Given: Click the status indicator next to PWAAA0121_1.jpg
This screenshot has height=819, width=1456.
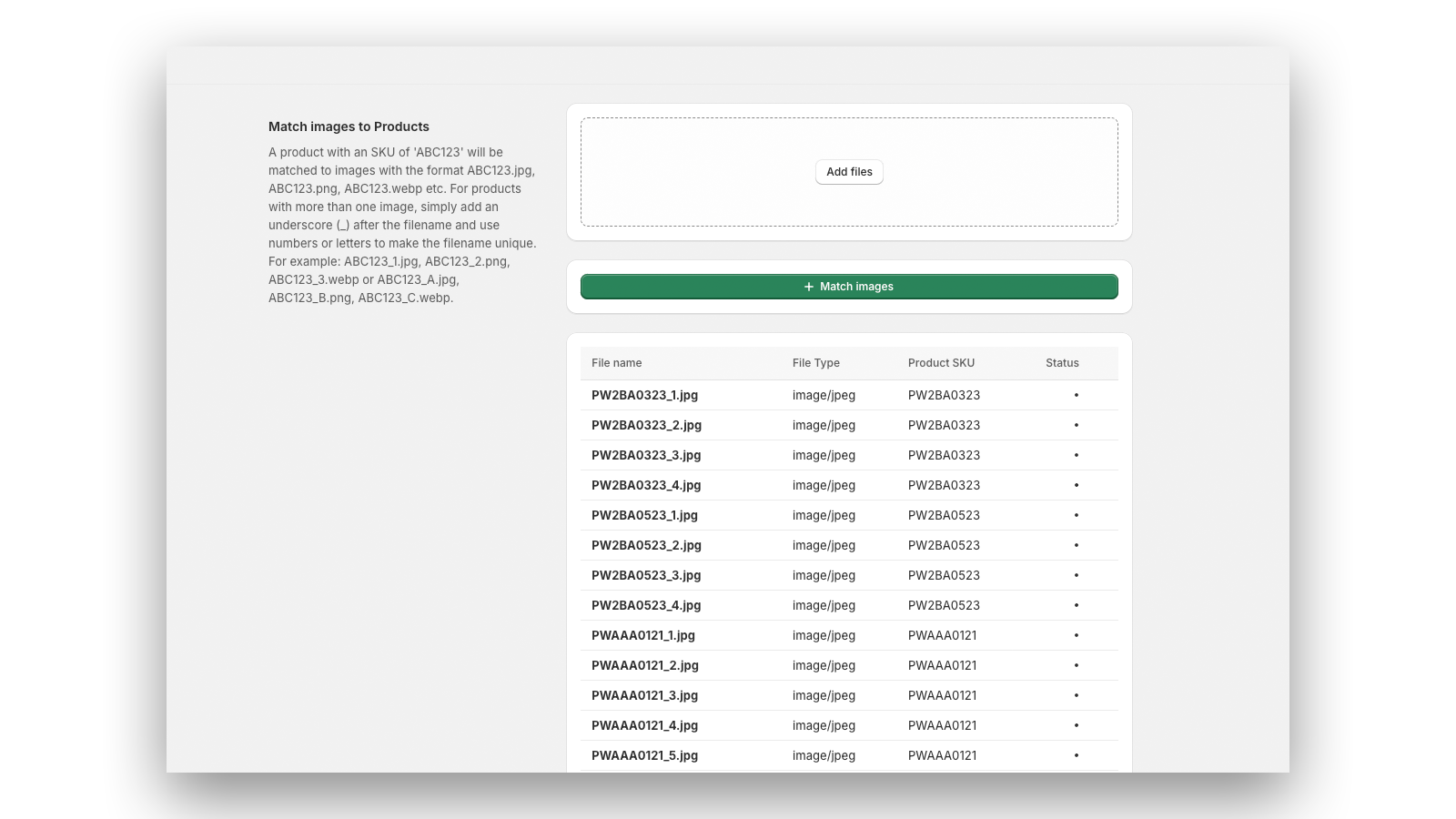Looking at the screenshot, I should point(1077,635).
